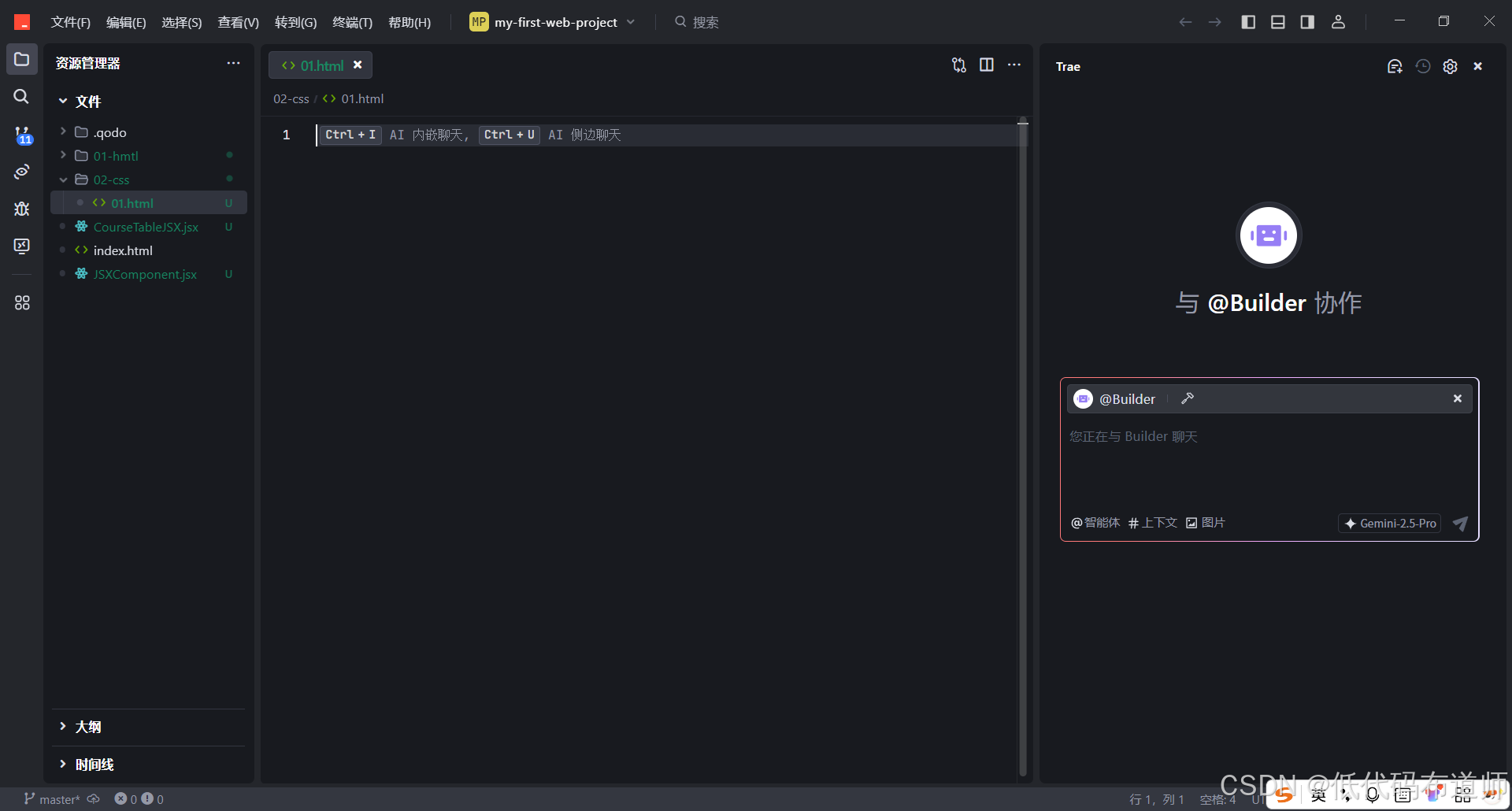Open the debug bug icon view
Image resolution: width=1512 pixels, height=811 pixels.
[22, 209]
